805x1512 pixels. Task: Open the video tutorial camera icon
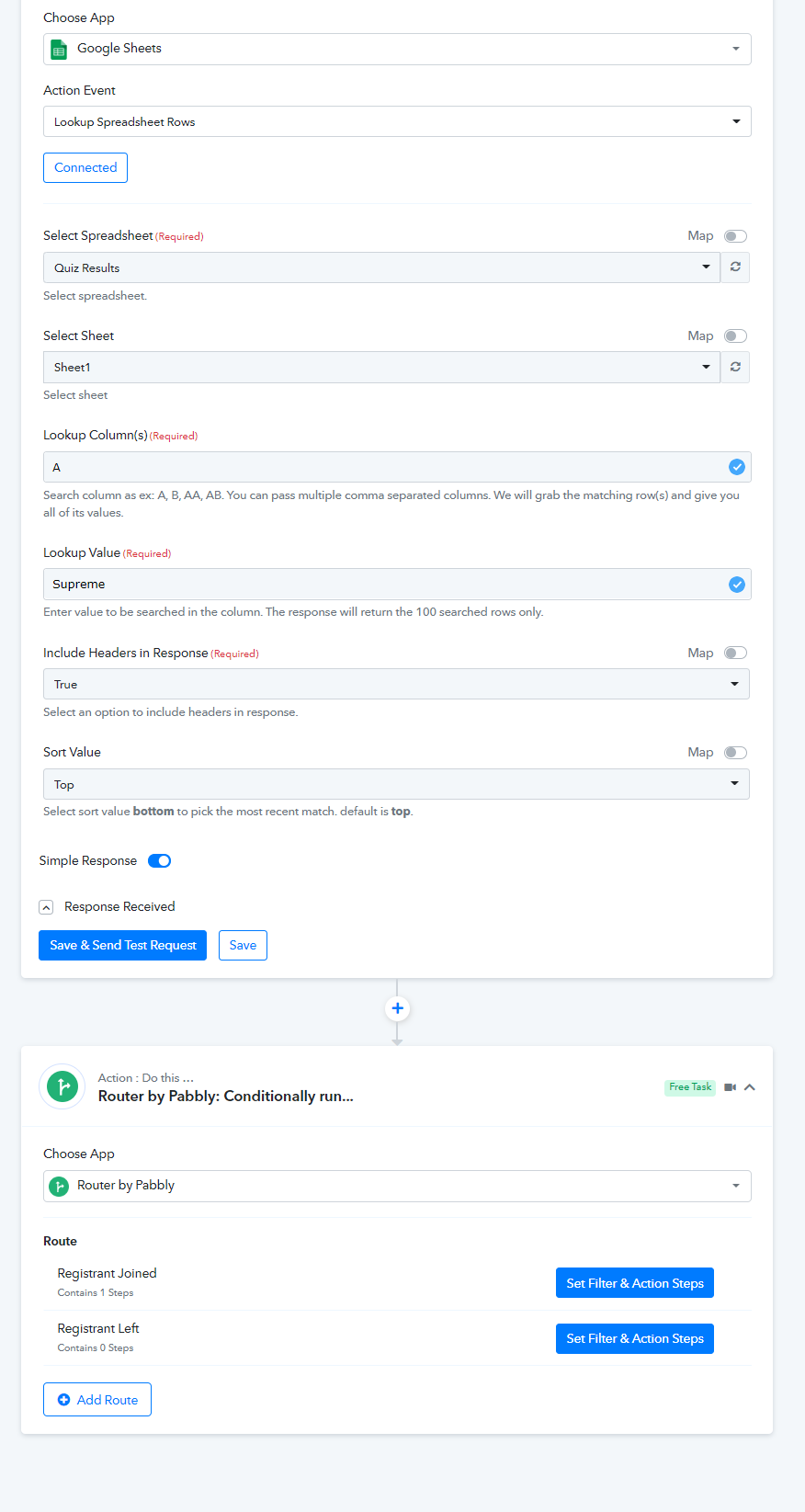[731, 1087]
